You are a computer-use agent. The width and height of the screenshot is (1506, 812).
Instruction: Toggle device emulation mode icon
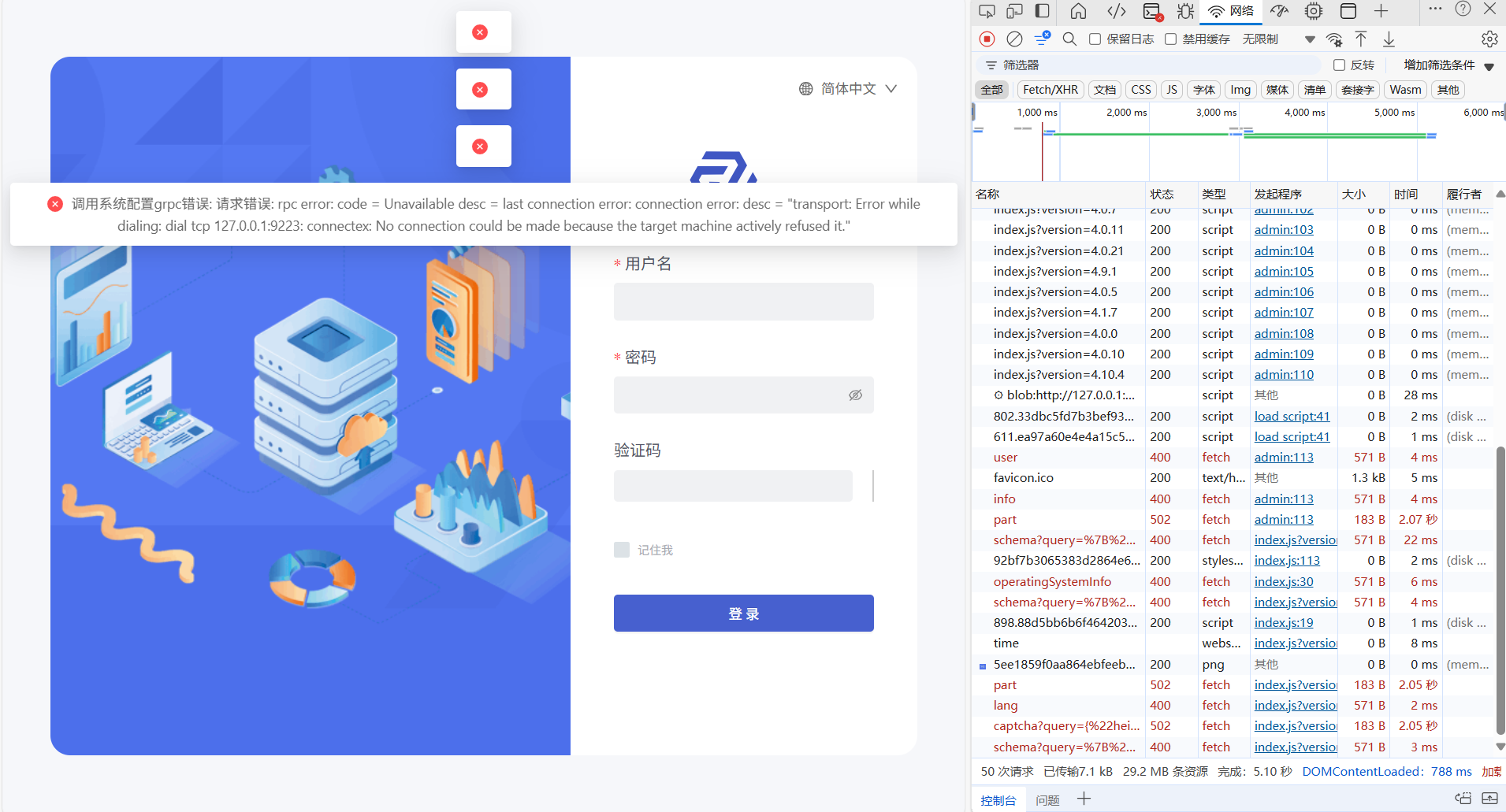1014,11
